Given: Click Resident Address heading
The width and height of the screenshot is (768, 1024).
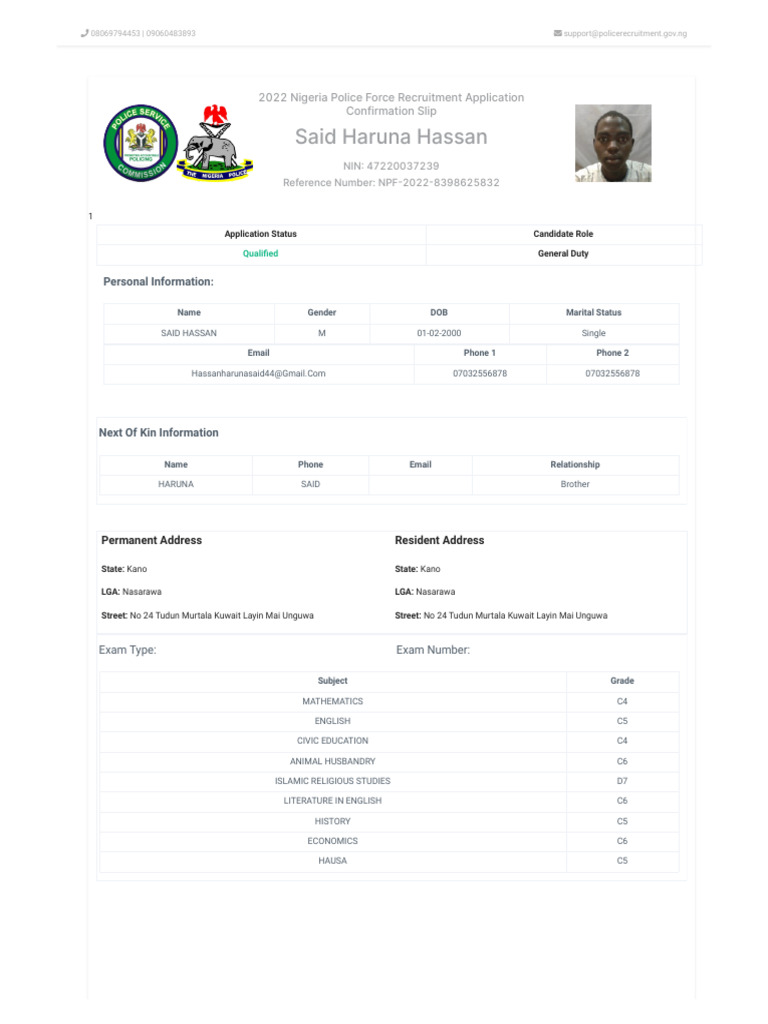Looking at the screenshot, I should [440, 540].
